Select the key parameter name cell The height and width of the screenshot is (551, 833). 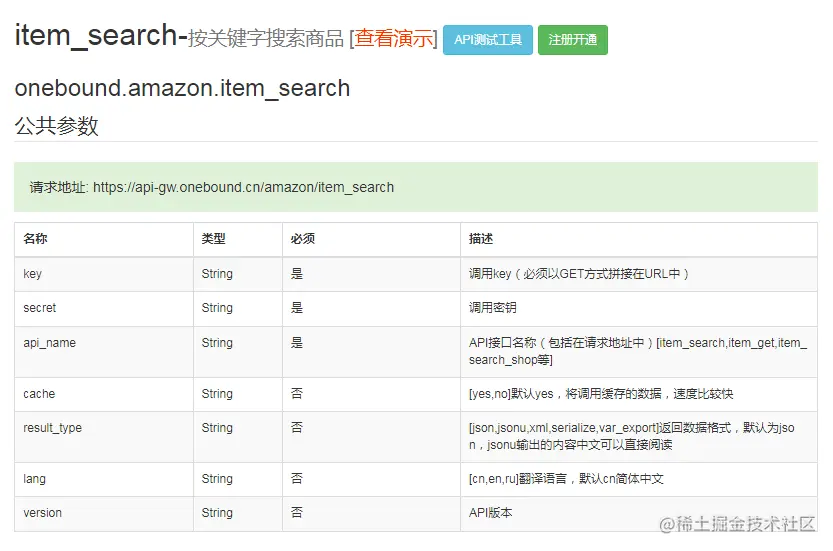coord(33,274)
